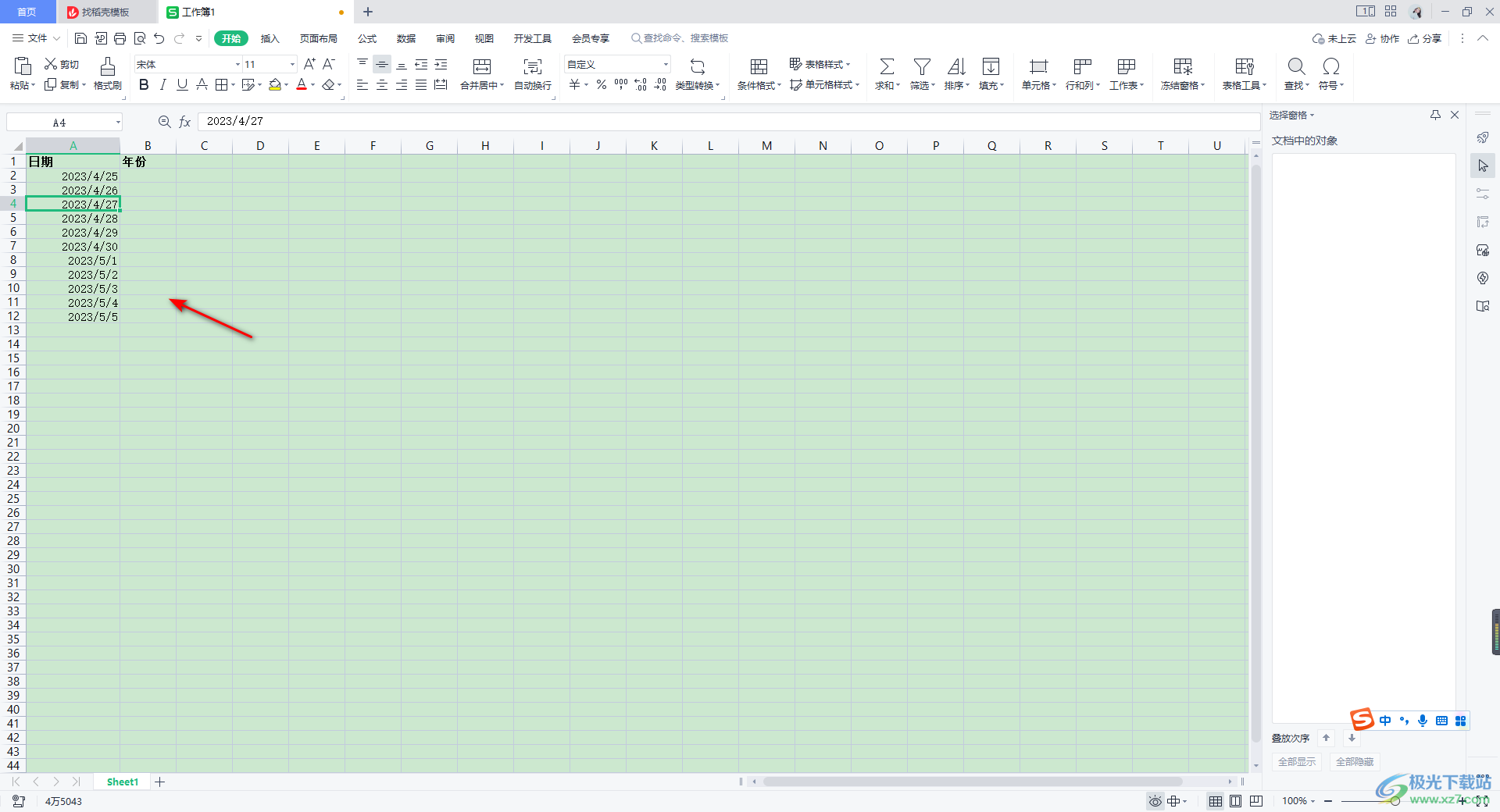Open the font size dropdown
1500x812 pixels.
[292, 64]
